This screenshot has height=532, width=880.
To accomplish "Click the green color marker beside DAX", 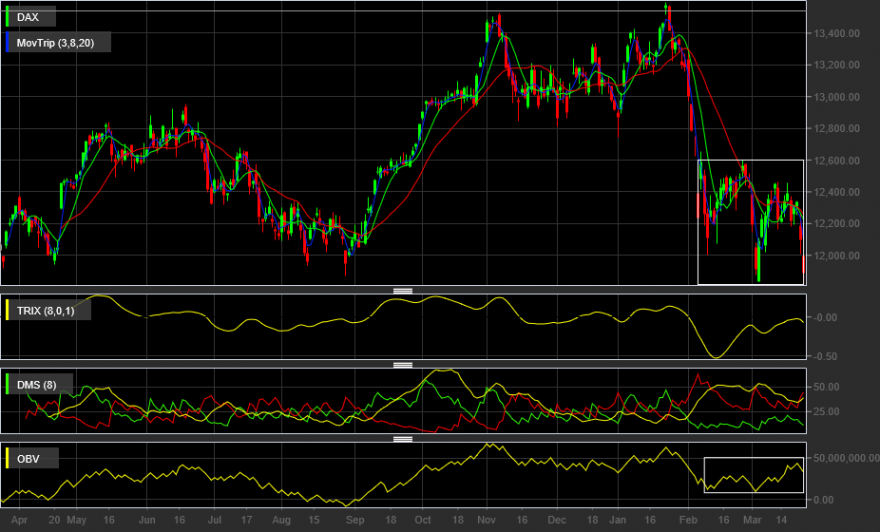I will point(7,17).
